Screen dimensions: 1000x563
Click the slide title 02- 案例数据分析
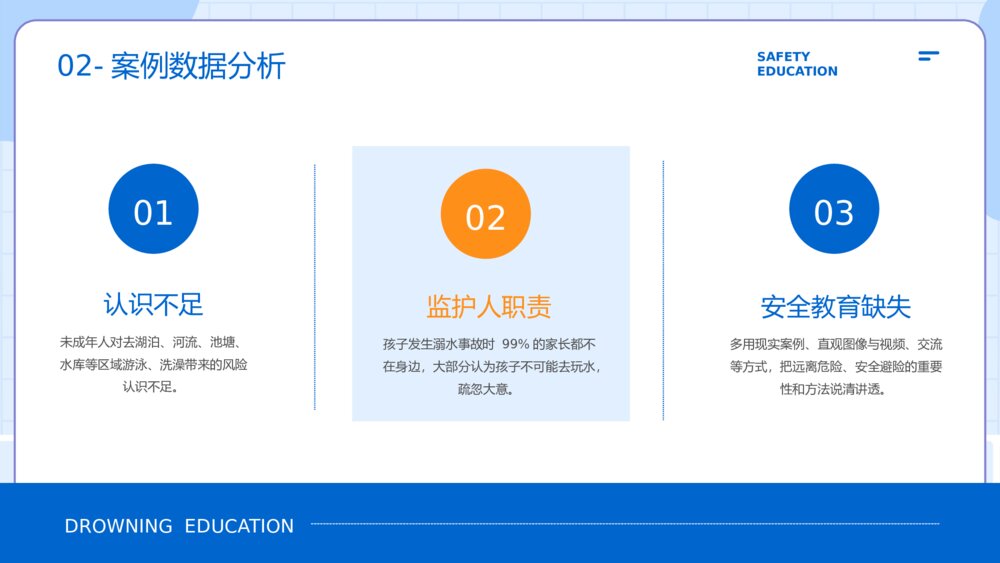(x=171, y=66)
